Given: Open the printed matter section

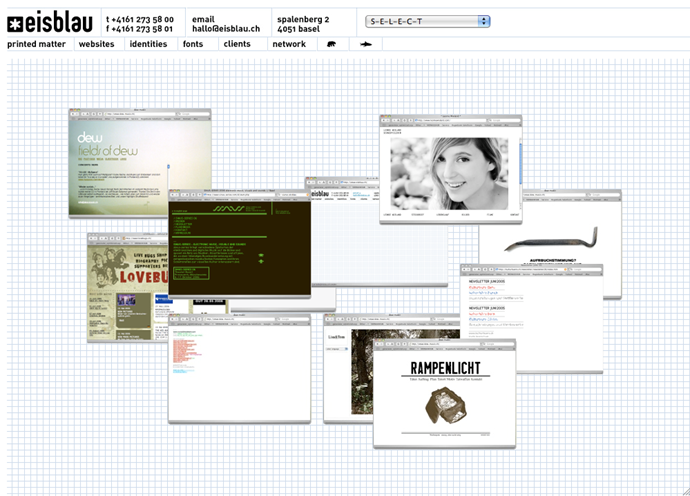Looking at the screenshot, I should tap(37, 44).
